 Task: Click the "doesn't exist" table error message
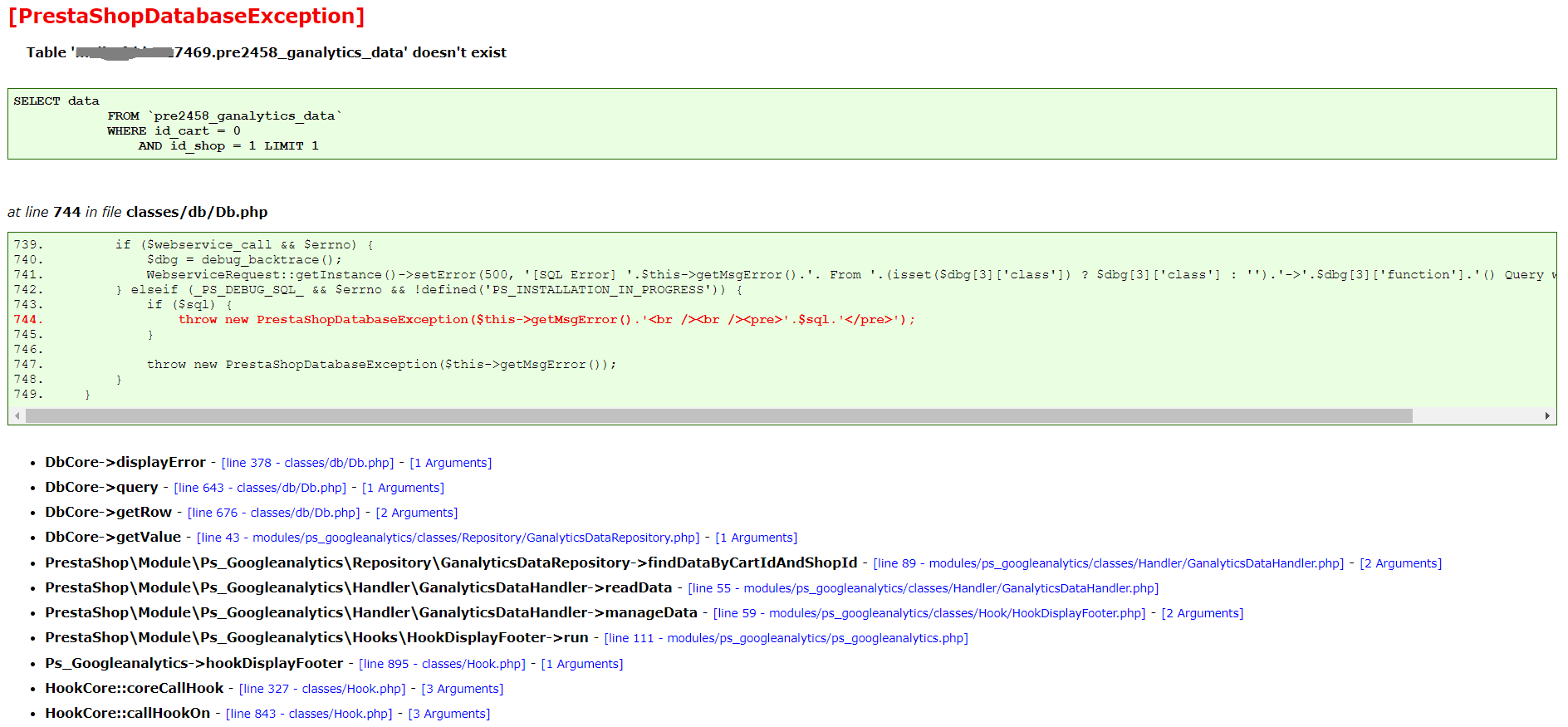[x=267, y=52]
